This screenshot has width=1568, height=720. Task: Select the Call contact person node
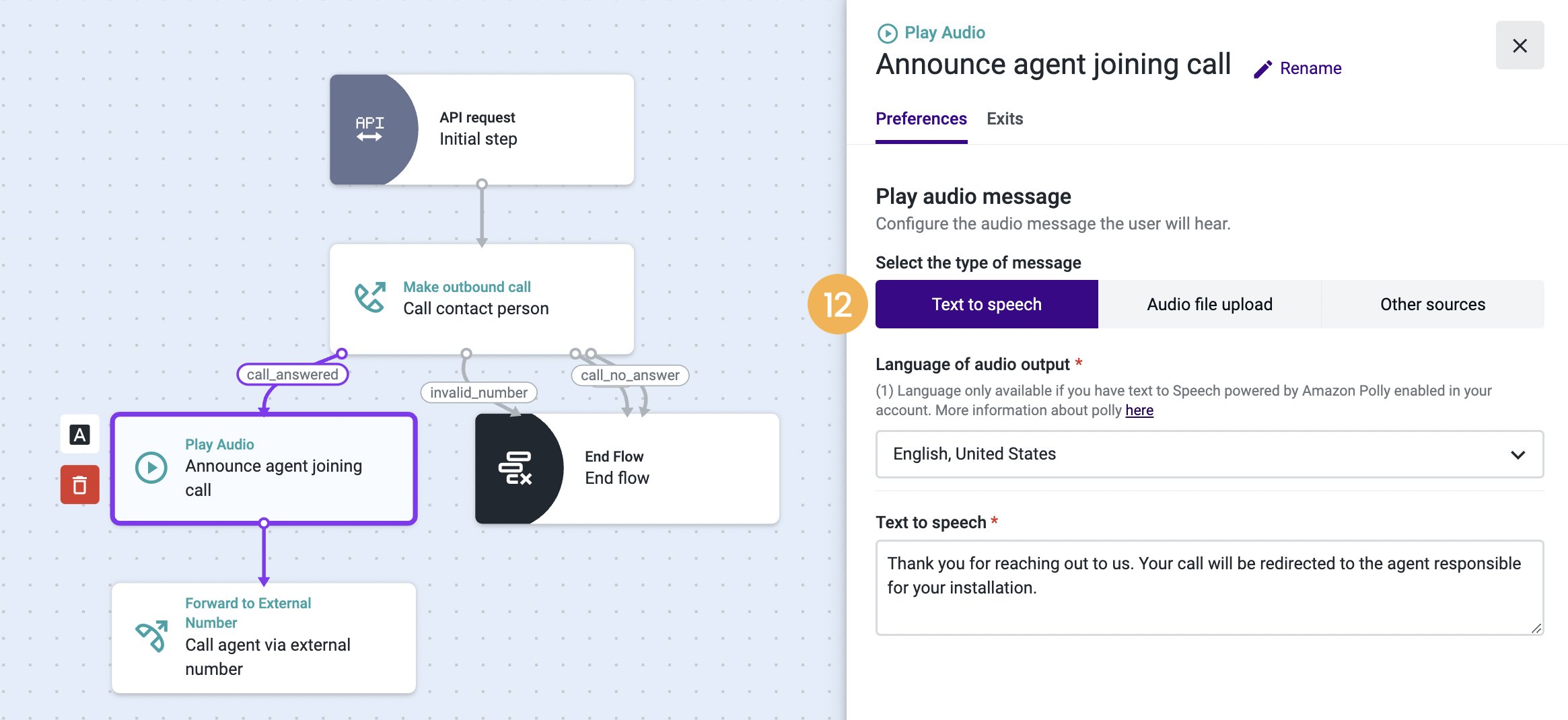482,299
